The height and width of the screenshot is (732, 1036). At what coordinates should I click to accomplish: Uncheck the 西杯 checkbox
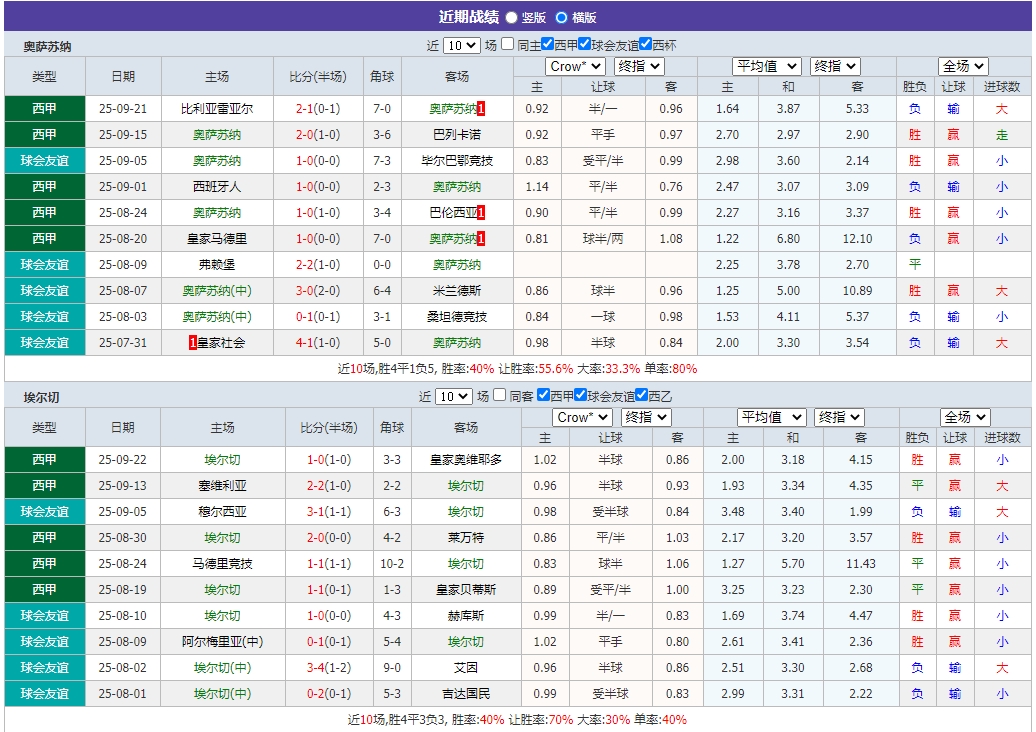pyautogui.click(x=645, y=44)
